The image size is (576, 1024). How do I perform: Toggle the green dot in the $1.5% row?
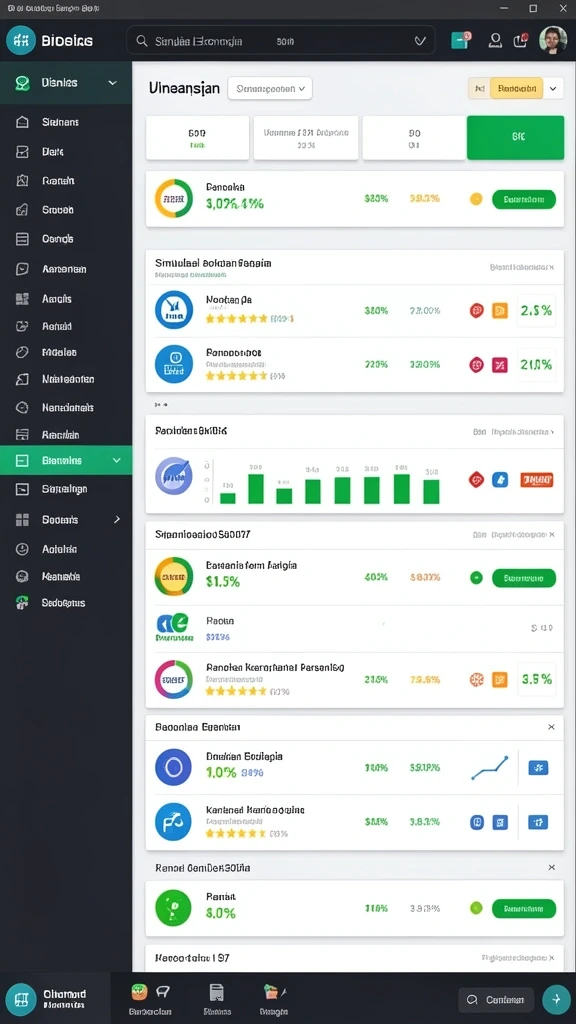pos(476,577)
